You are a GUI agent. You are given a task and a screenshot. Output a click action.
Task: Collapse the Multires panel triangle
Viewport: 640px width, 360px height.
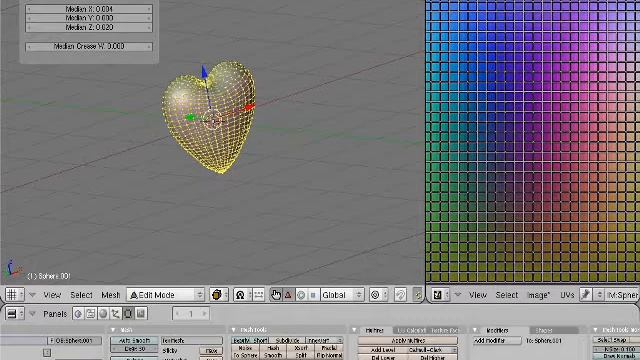point(354,330)
